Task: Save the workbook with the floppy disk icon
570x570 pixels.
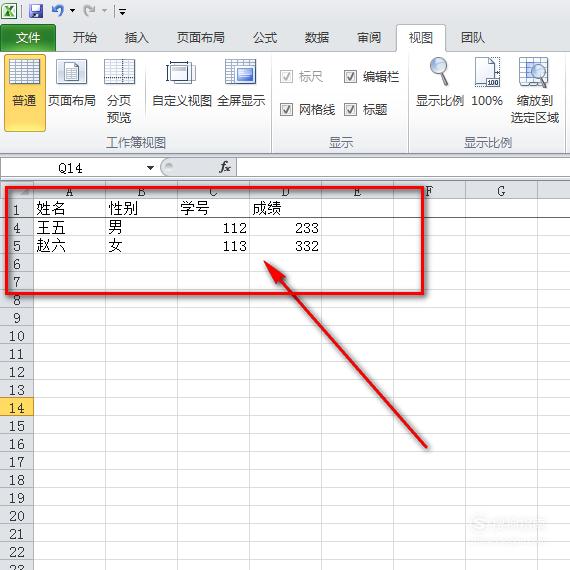Action: pos(36,11)
